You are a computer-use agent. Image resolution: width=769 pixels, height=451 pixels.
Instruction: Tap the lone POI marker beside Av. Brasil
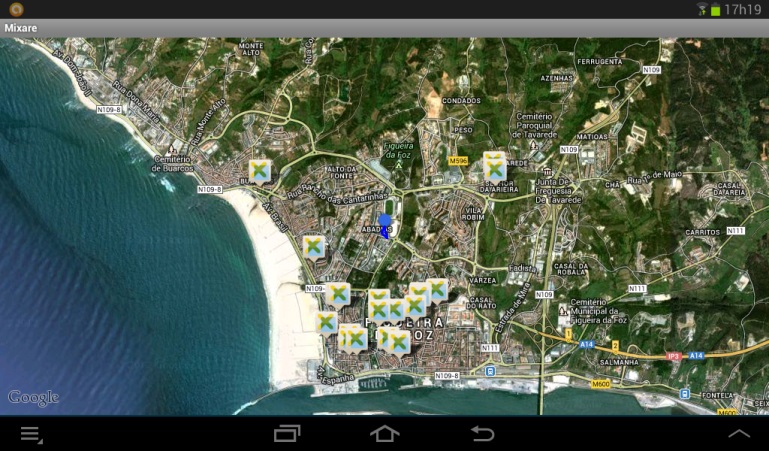point(314,245)
